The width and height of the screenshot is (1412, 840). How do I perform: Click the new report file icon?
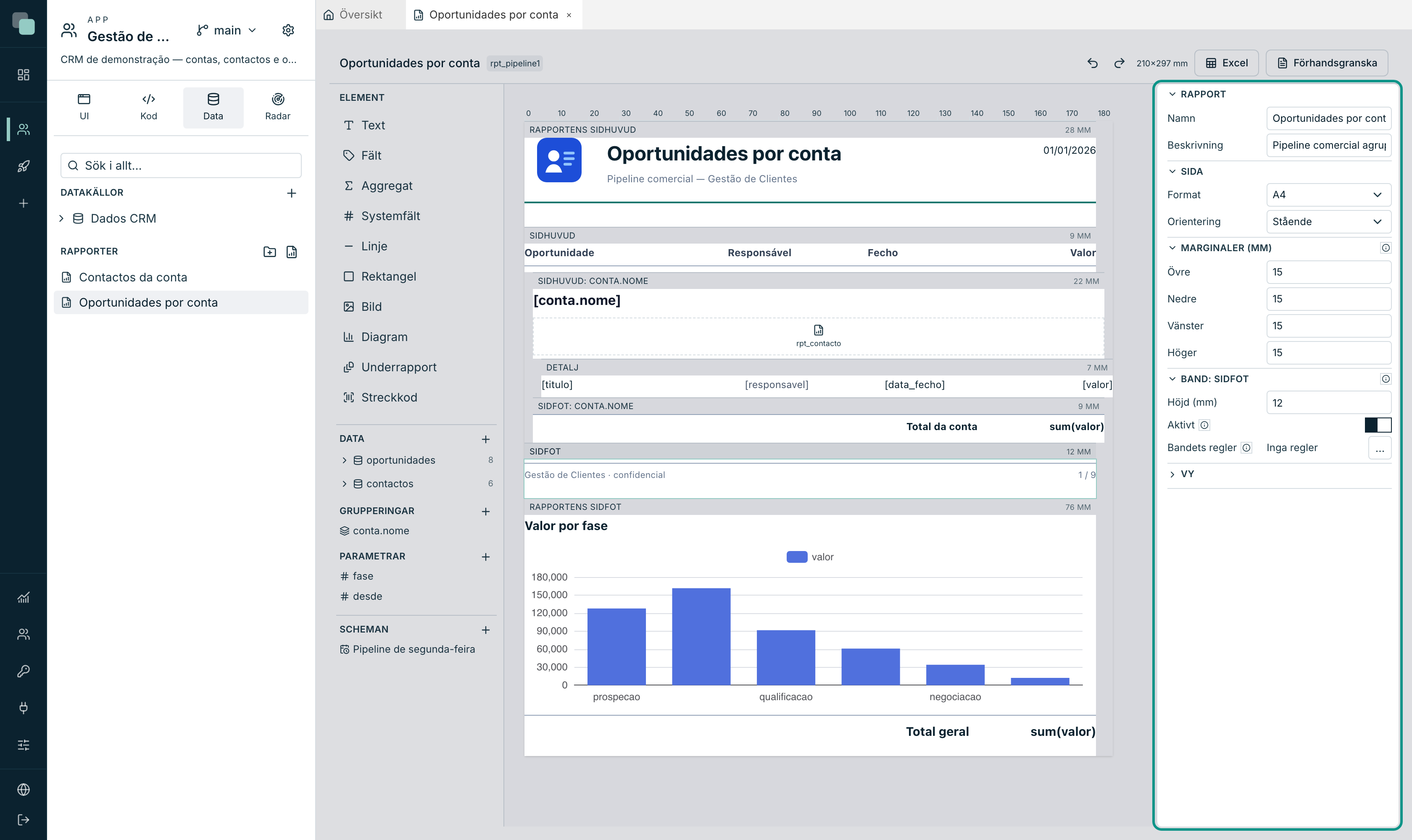[x=292, y=252]
